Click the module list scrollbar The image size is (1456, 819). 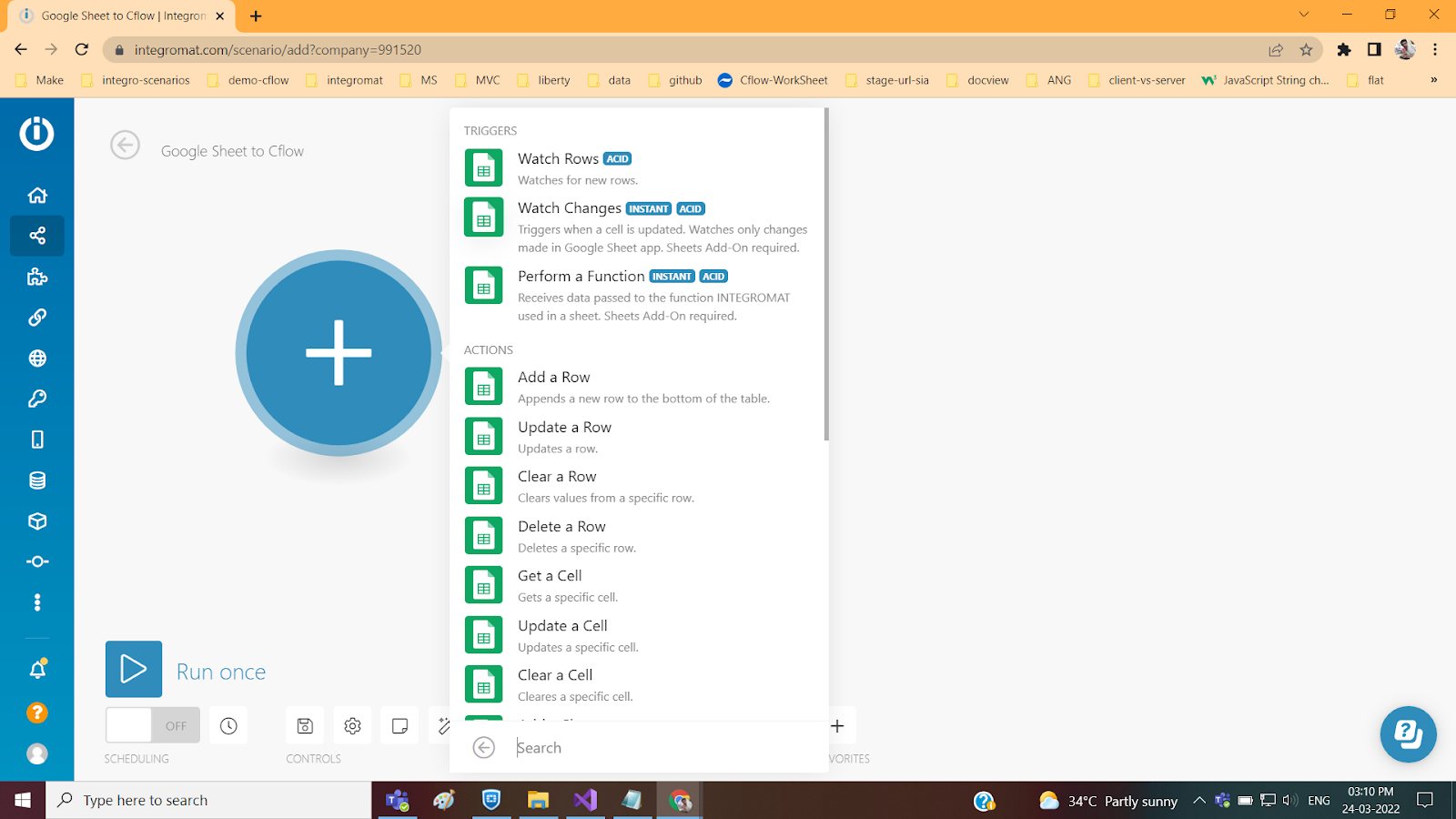coord(826,274)
